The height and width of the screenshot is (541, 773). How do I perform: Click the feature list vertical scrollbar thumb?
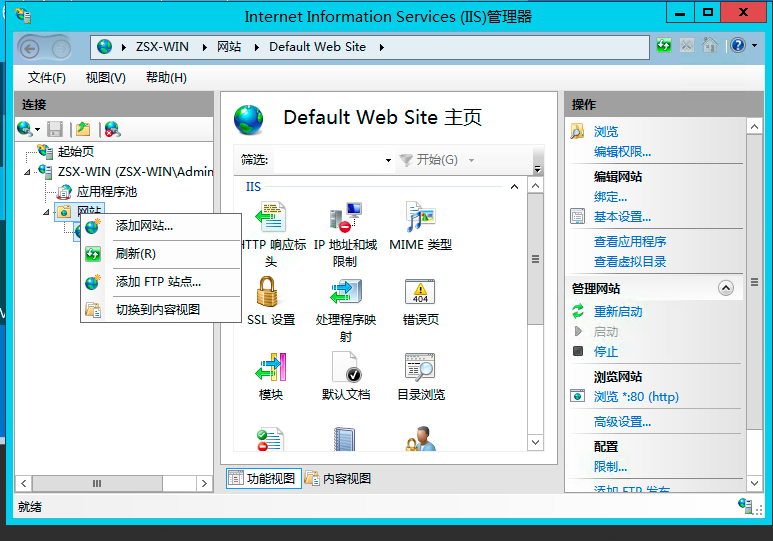tap(535, 259)
